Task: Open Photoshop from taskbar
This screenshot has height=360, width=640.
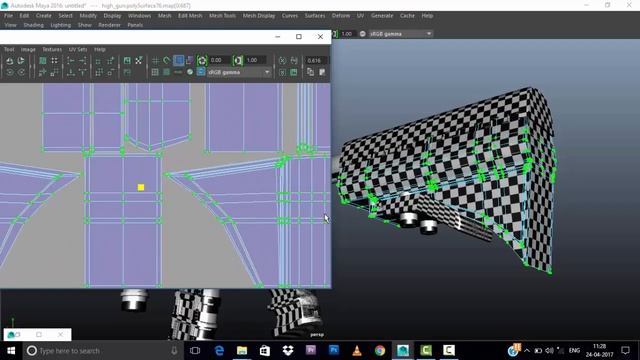Action: 333,351
